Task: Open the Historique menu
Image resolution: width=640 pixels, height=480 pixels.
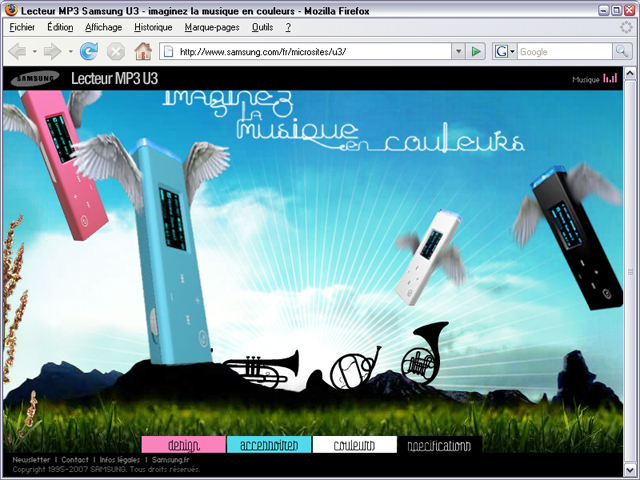Action: tap(153, 27)
